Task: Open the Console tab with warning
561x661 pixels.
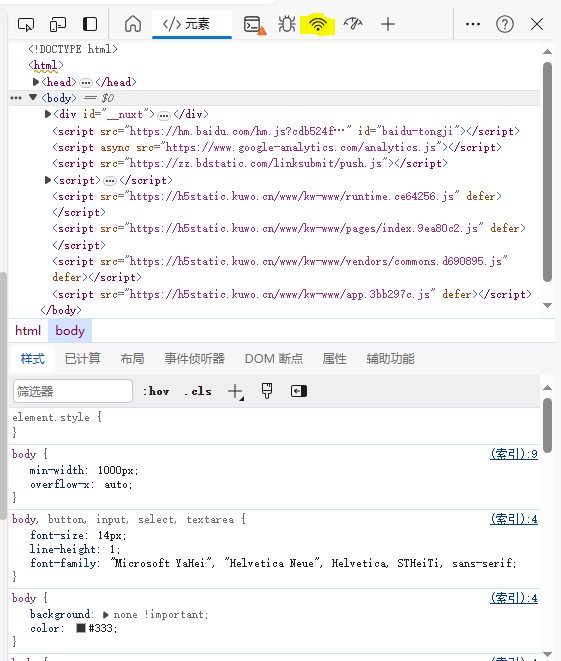Action: coord(255,24)
